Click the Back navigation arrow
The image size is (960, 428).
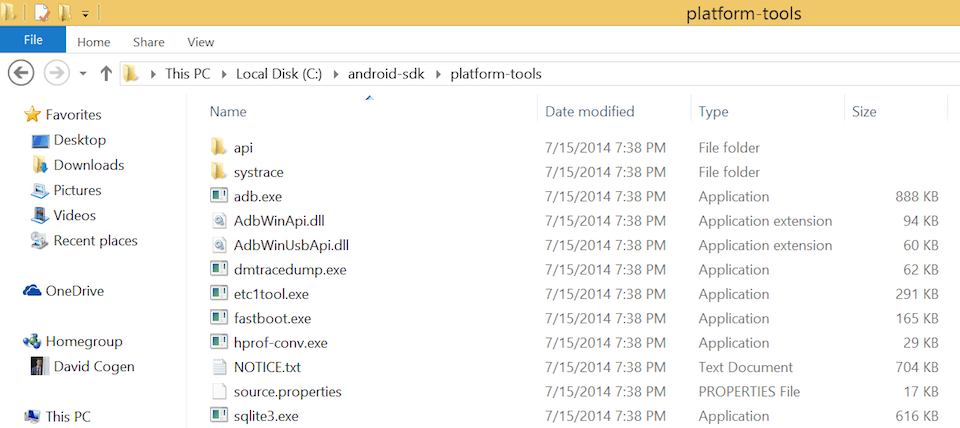tap(20, 73)
